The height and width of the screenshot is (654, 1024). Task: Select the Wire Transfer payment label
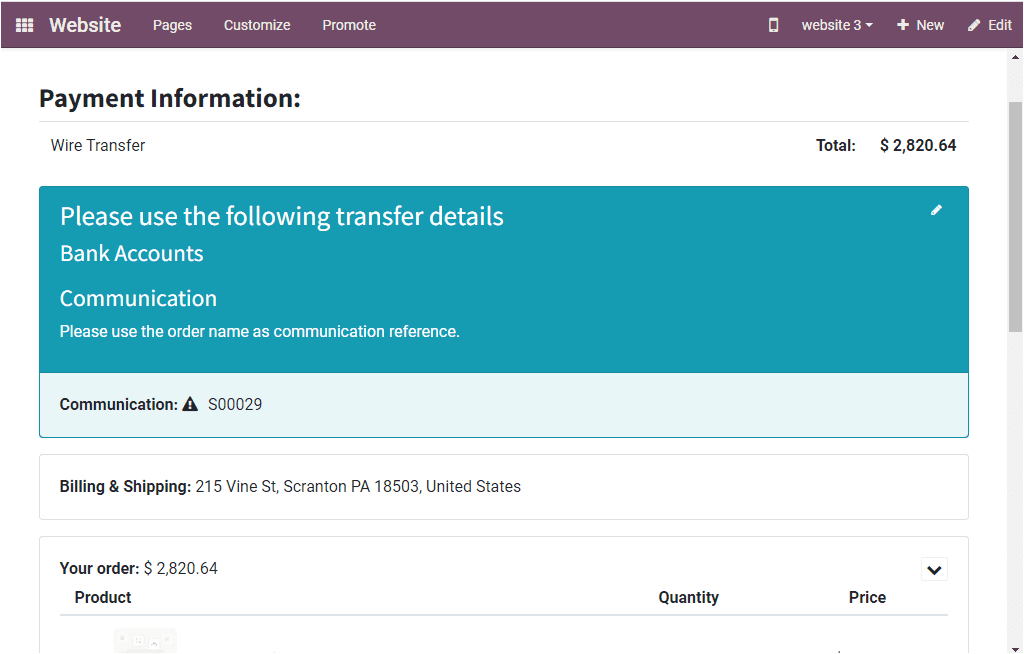pyautogui.click(x=97, y=145)
